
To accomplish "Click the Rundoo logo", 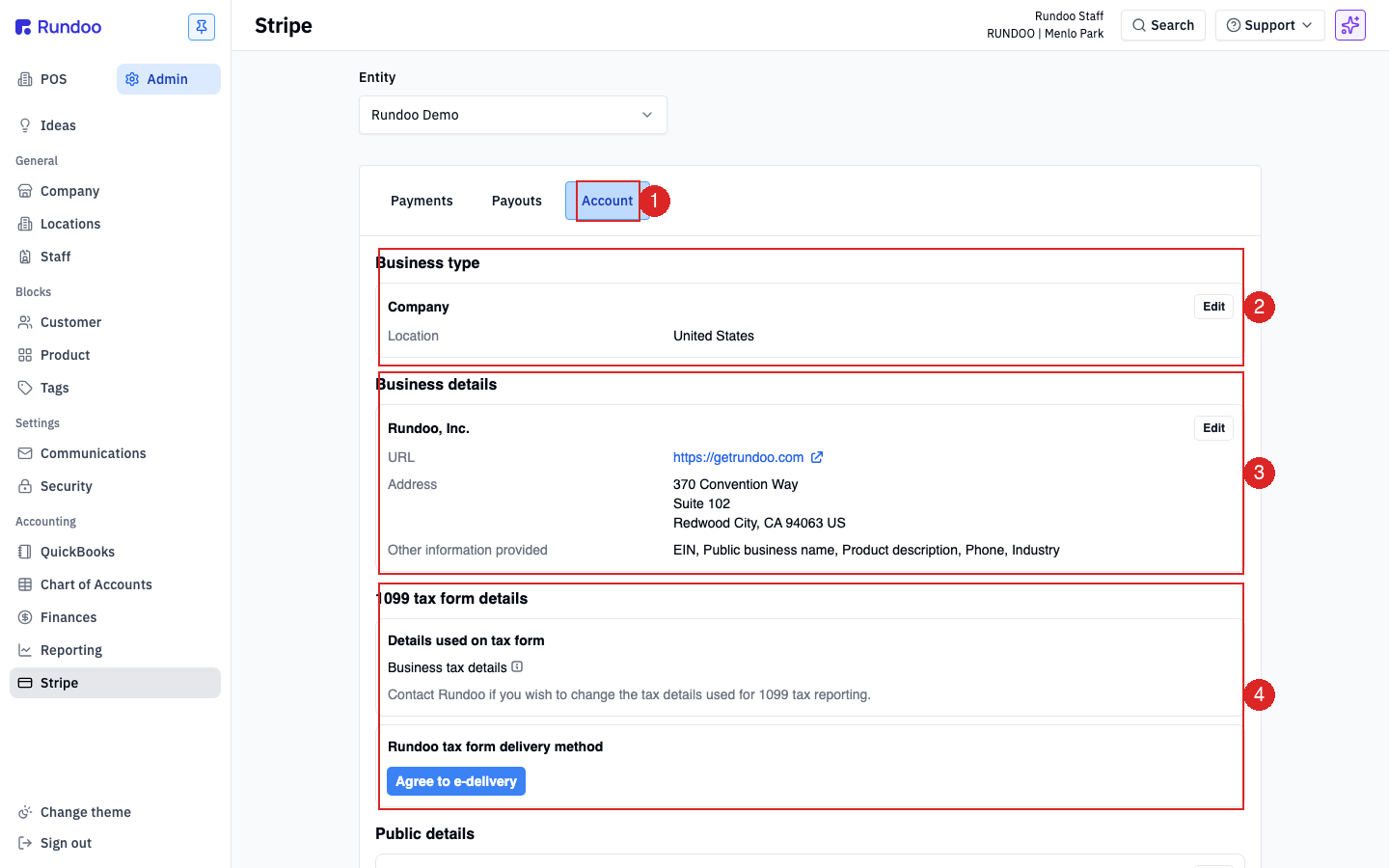I will point(58,27).
